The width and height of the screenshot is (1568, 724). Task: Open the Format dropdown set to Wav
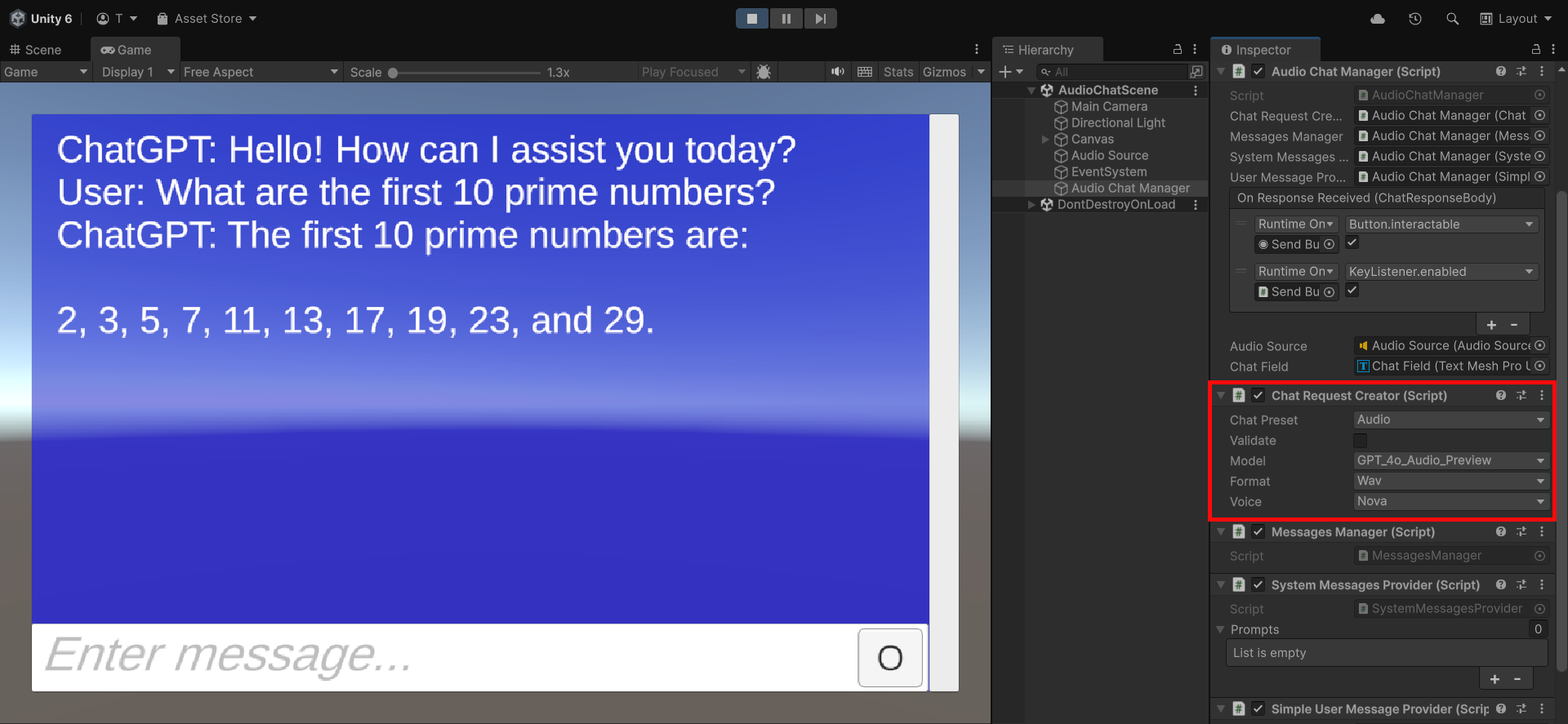(1451, 482)
